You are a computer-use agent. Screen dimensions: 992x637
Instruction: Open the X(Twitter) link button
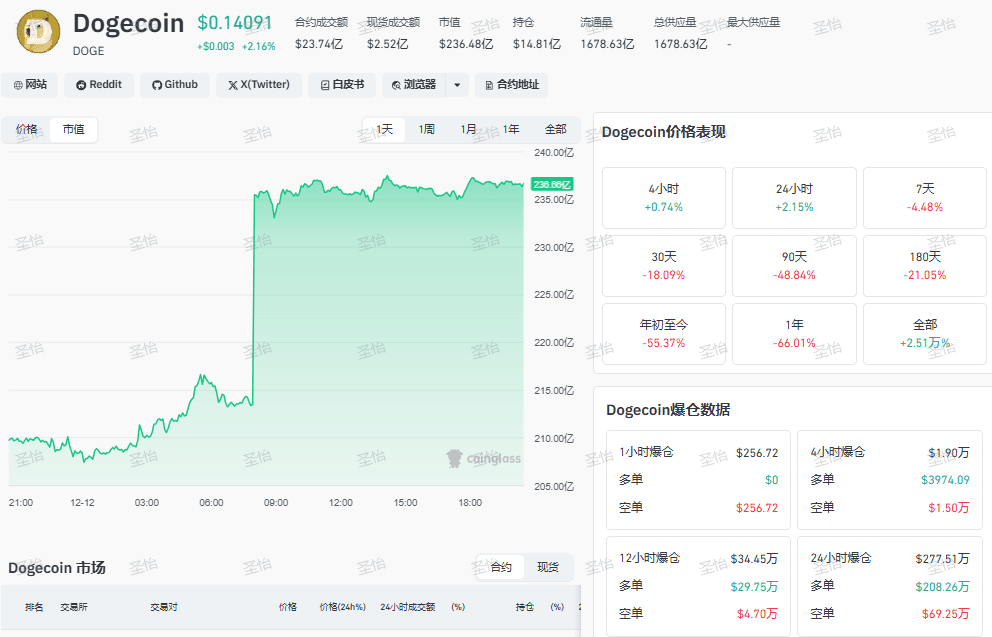(x=259, y=85)
